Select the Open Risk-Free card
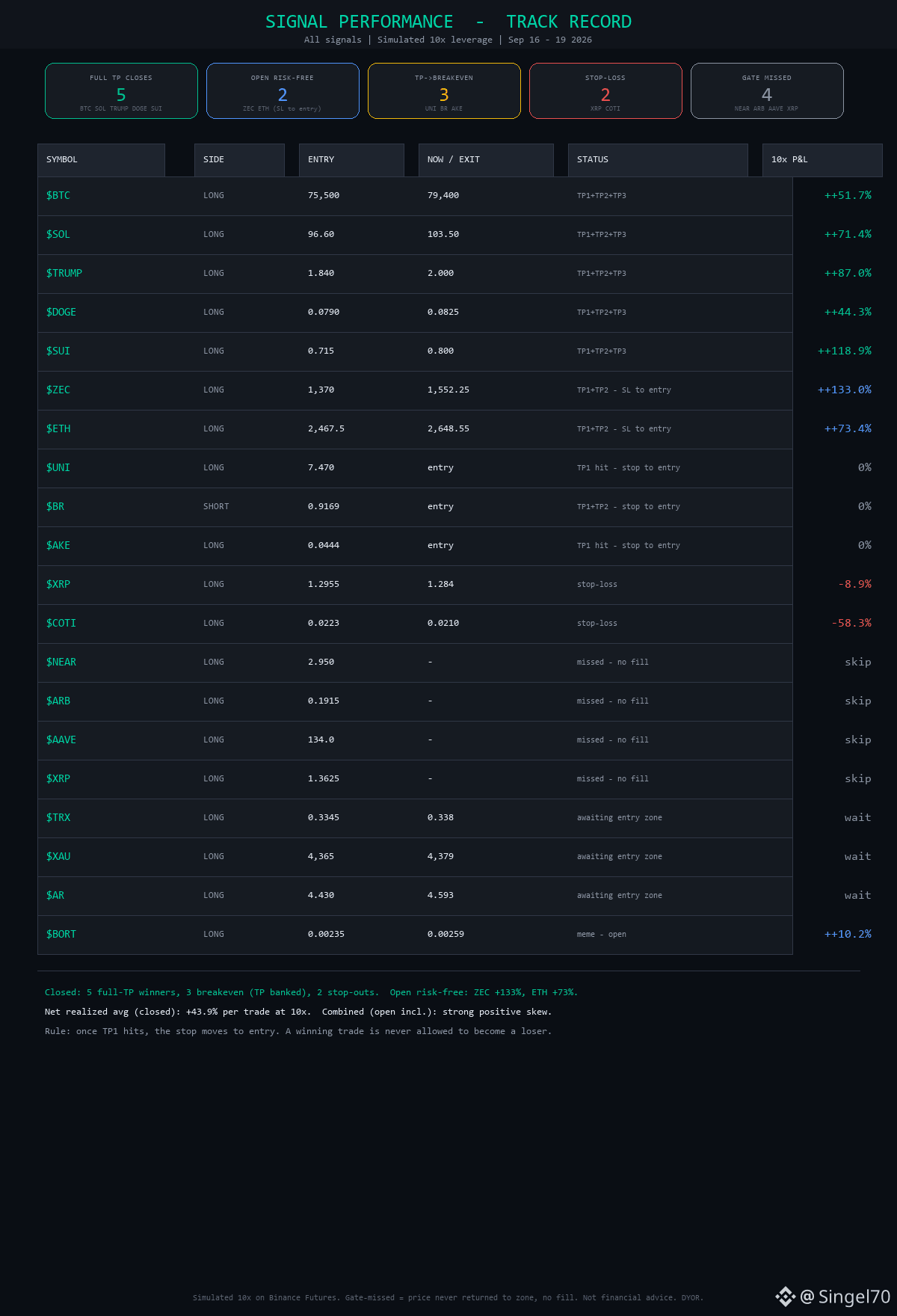This screenshot has width=897, height=1316. [x=283, y=91]
